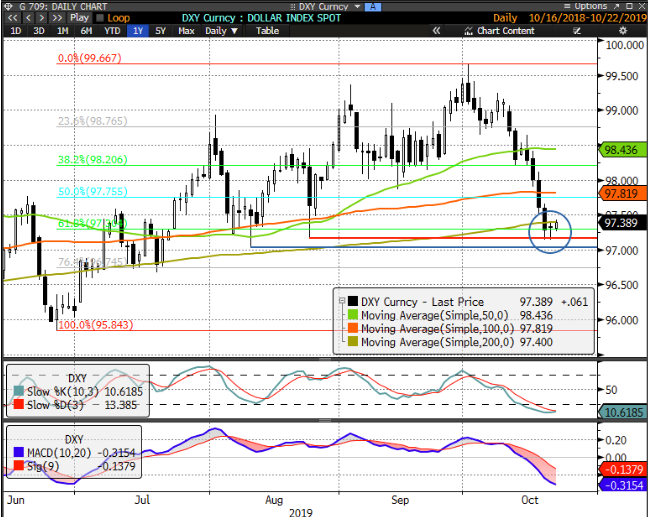Toggle Slow %K series via teal legend box
The width and height of the screenshot is (651, 527).
[x=18, y=392]
